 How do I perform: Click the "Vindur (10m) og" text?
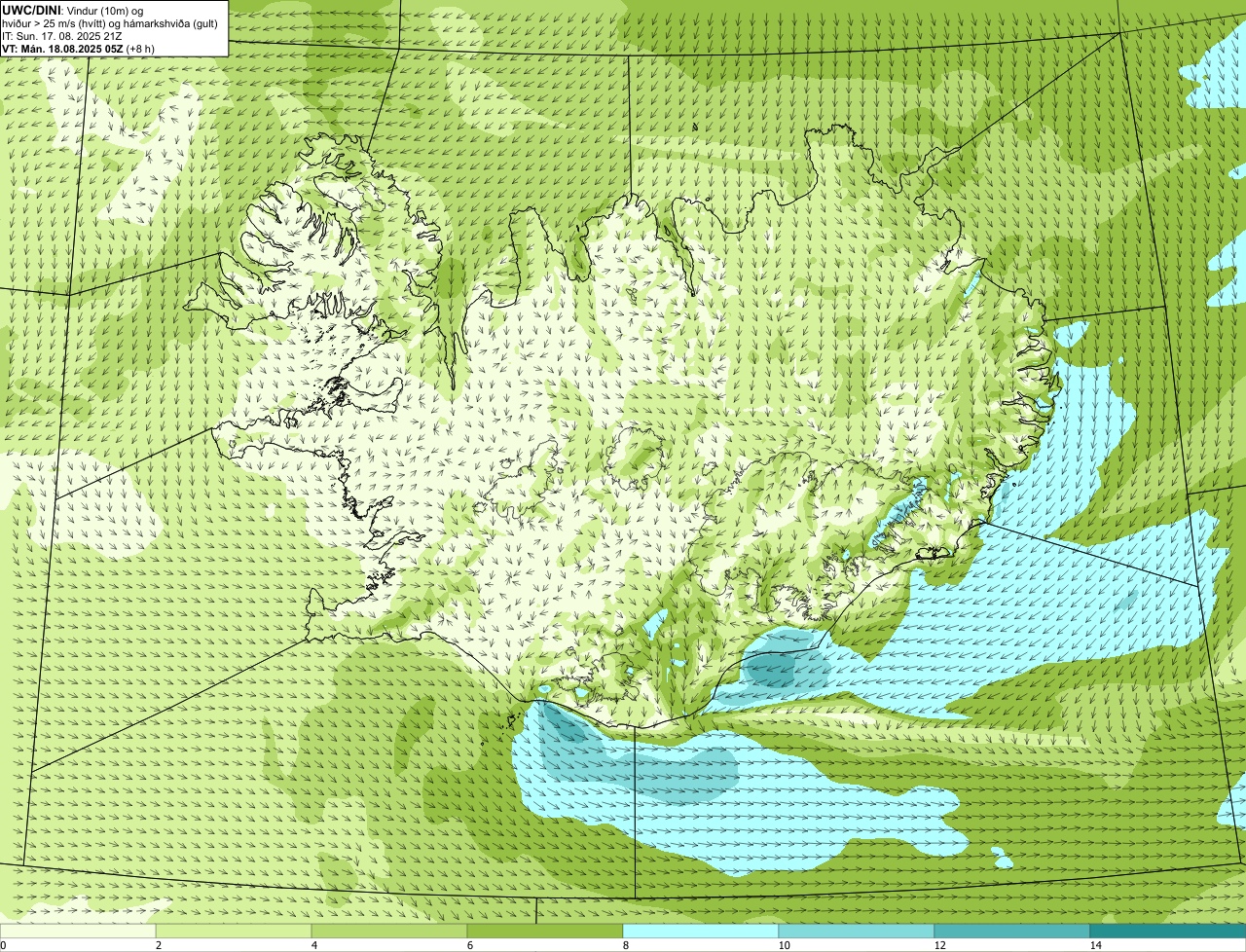(x=104, y=10)
